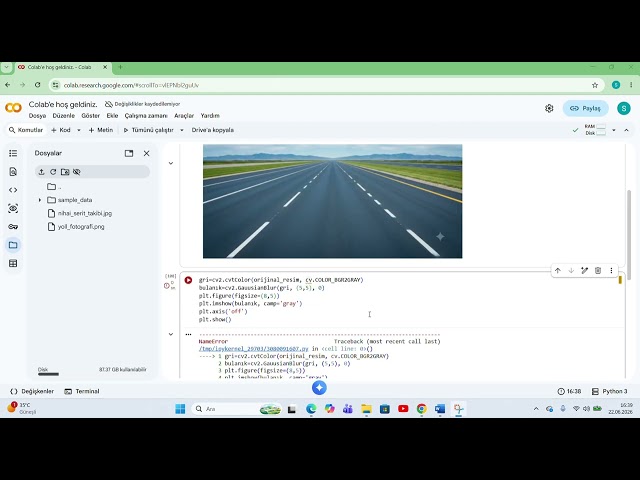Open the Ekle menu

(112, 116)
